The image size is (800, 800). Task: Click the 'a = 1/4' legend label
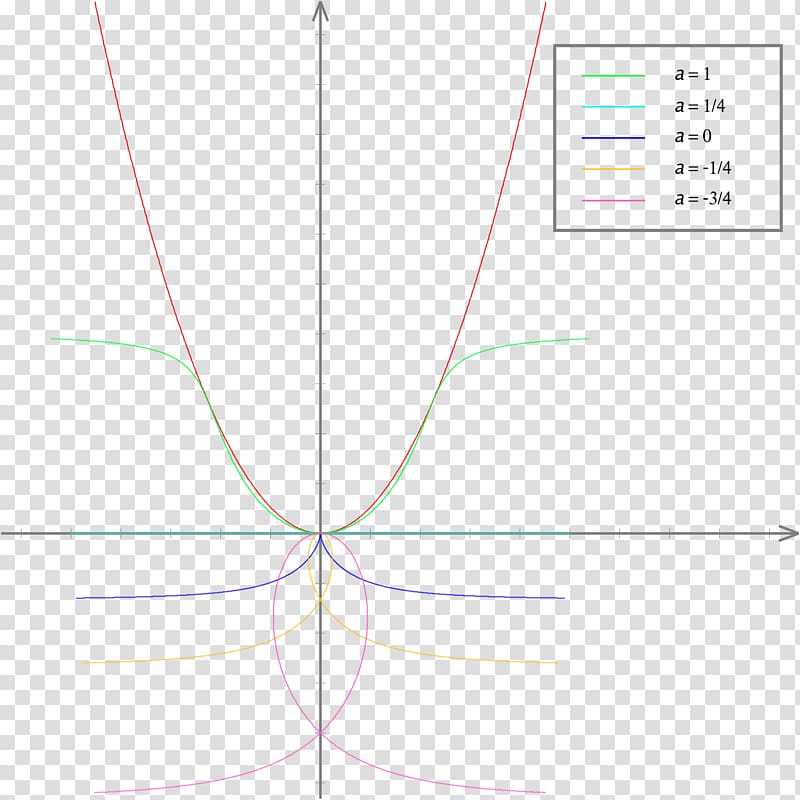[x=699, y=106]
